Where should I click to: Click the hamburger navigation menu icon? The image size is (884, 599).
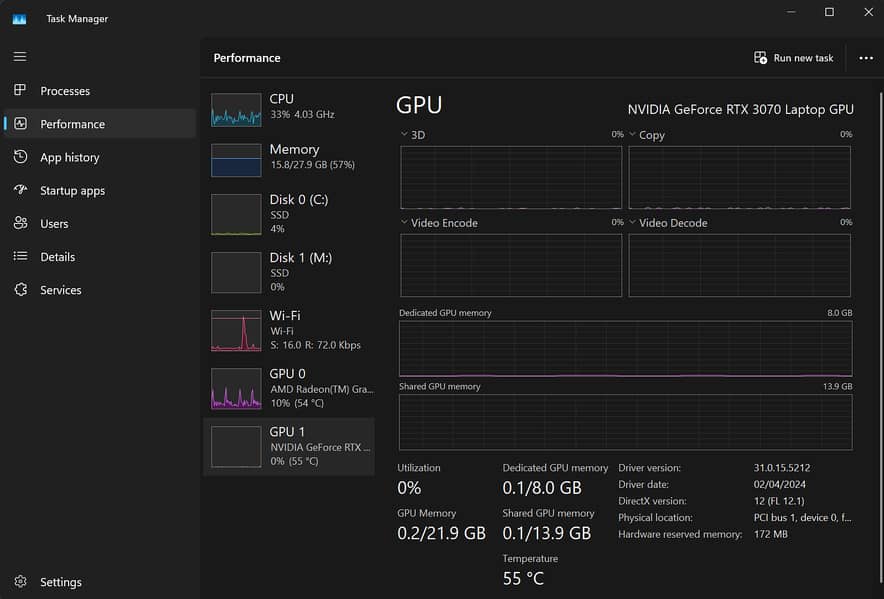pyautogui.click(x=20, y=57)
